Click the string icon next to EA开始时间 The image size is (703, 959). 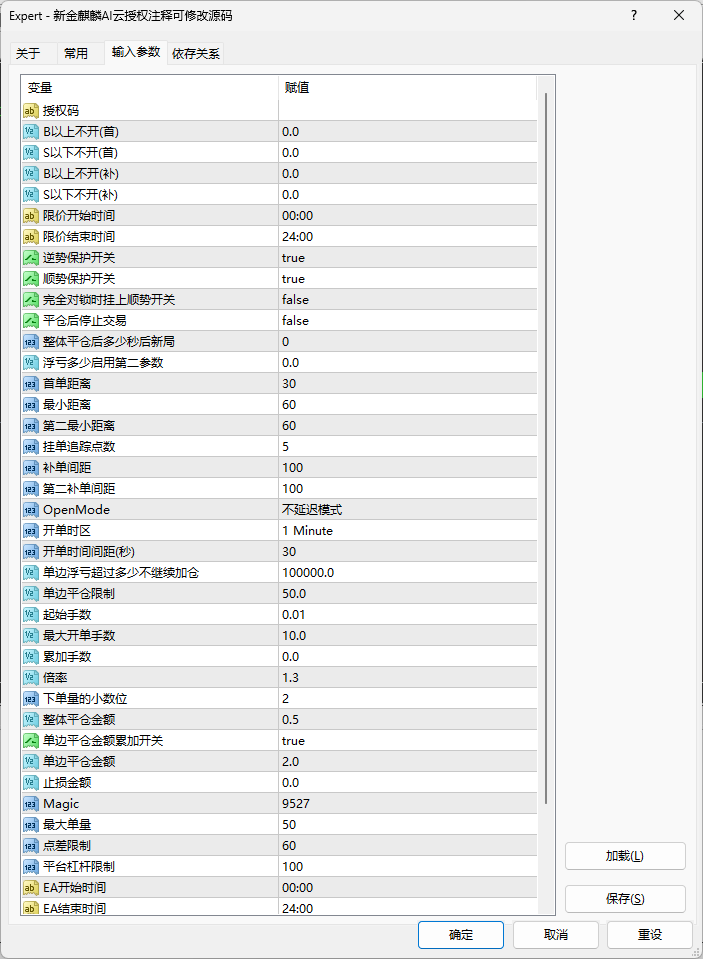pos(30,887)
